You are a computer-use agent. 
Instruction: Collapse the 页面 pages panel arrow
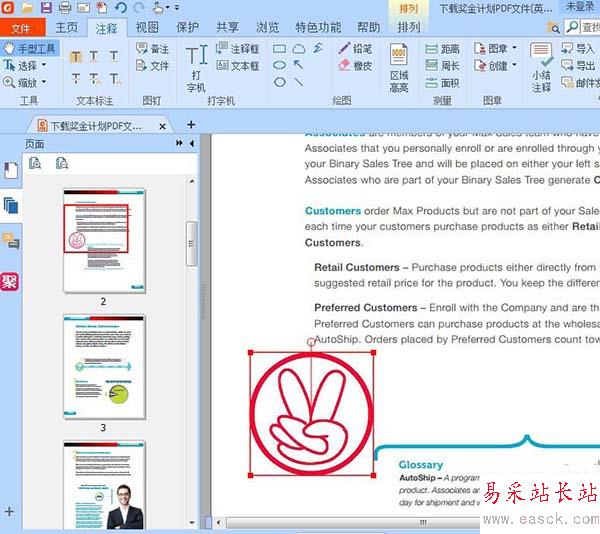point(192,143)
